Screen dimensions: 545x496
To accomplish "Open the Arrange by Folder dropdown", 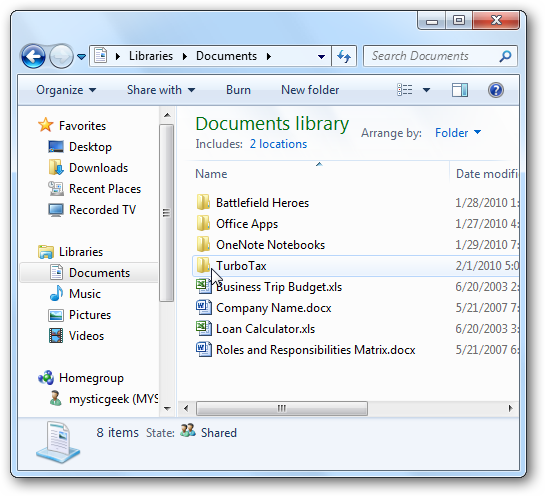I will (458, 132).
